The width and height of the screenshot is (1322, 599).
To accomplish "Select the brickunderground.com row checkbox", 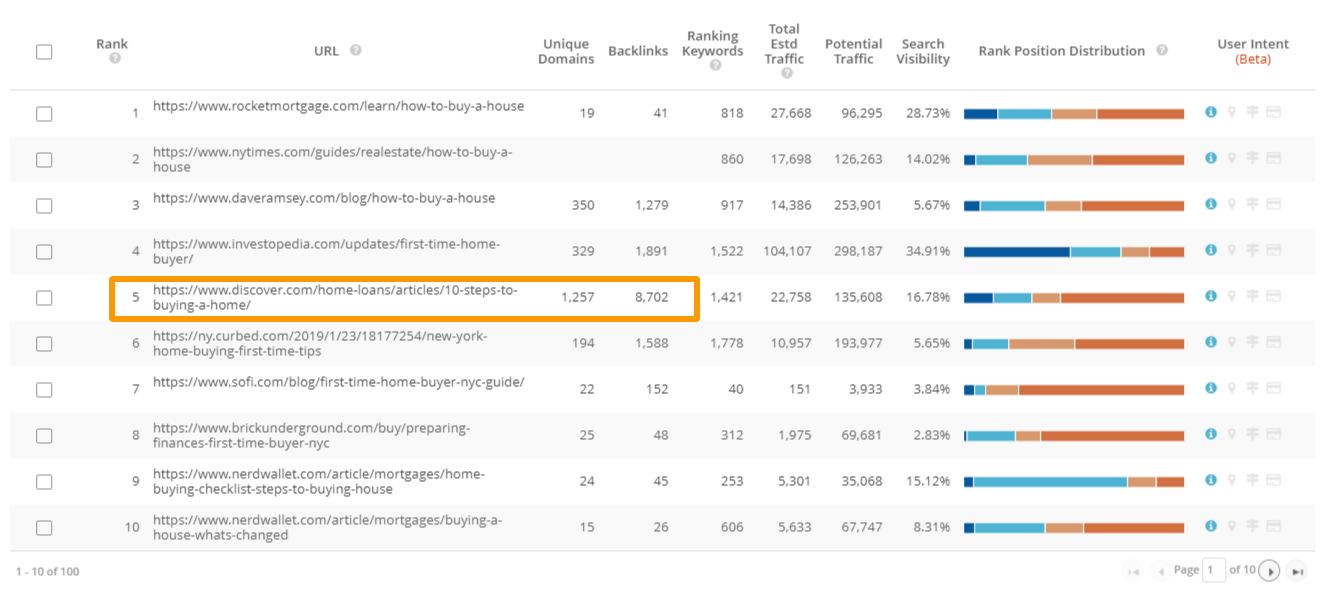I will tap(44, 436).
